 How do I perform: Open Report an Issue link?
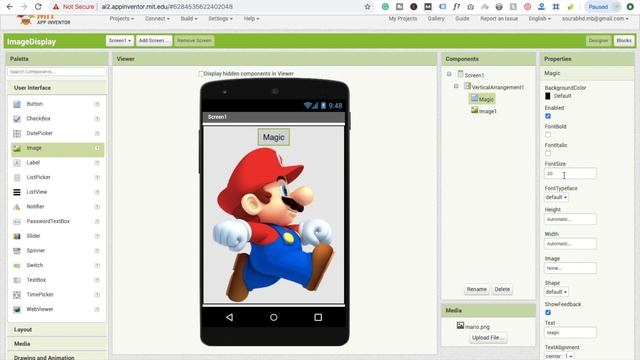(x=499, y=19)
